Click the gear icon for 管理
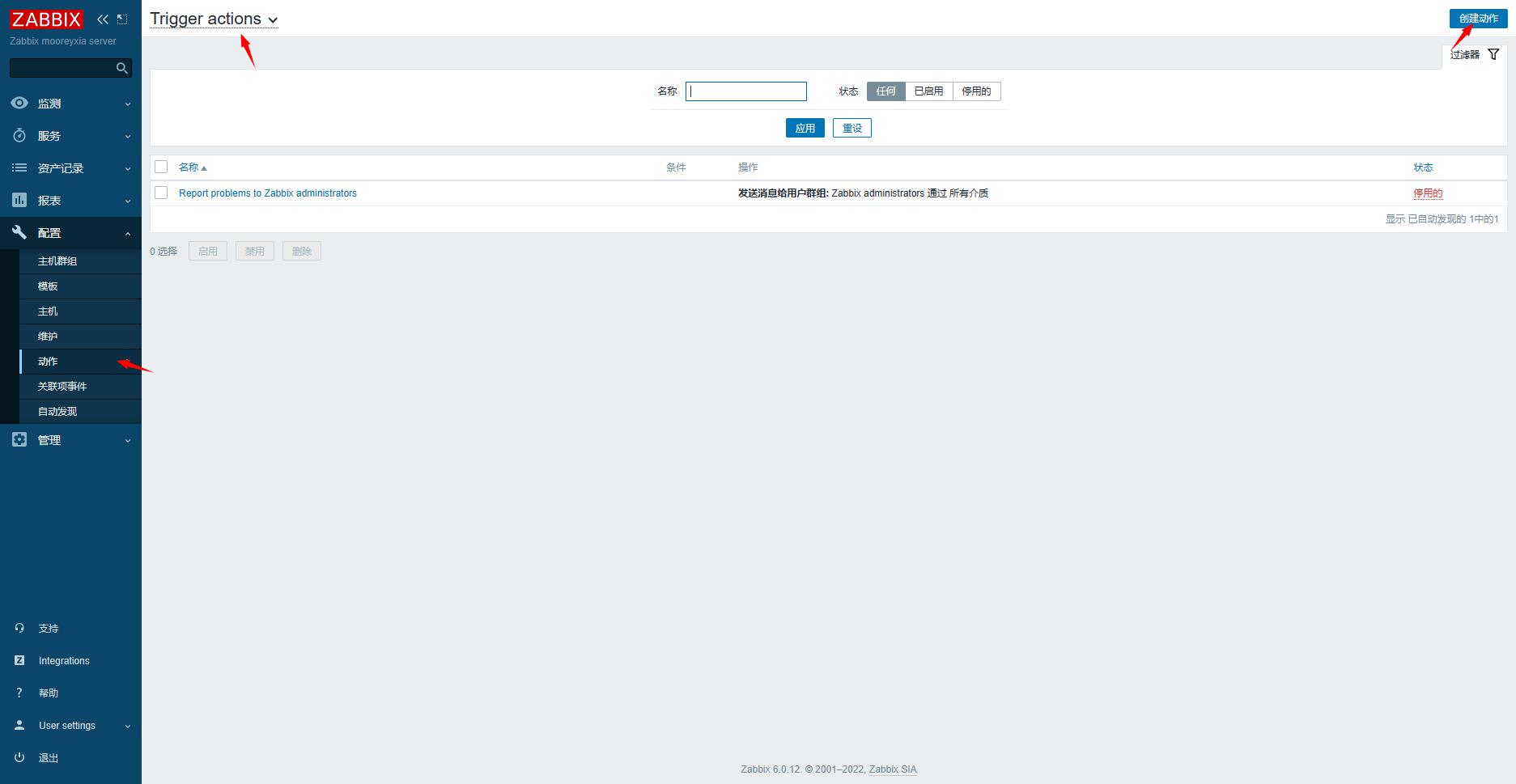1516x784 pixels. pos(19,439)
